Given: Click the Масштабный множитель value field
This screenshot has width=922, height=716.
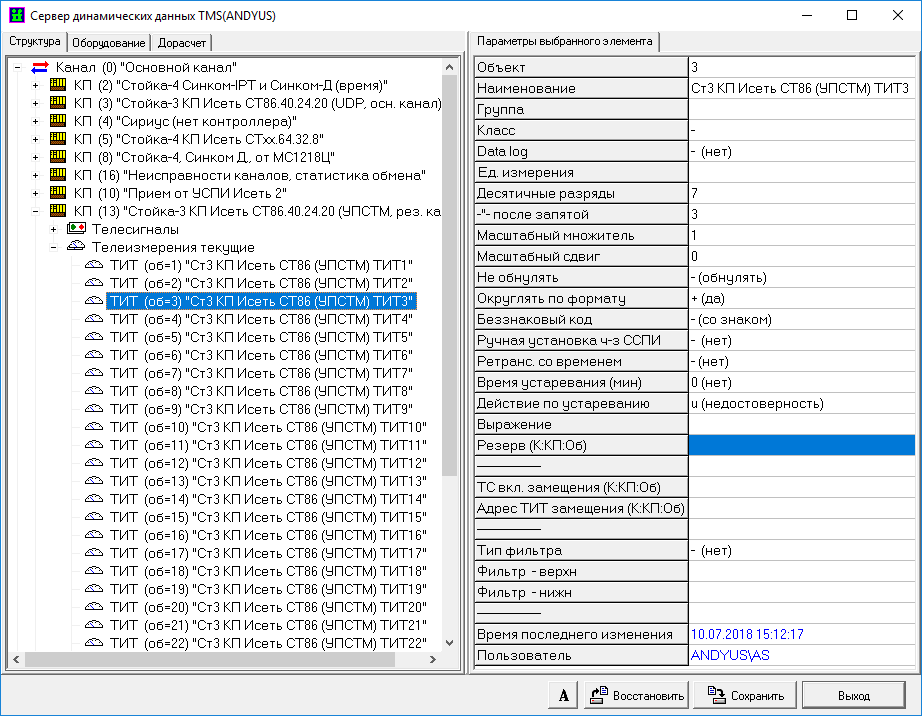Looking at the screenshot, I should click(x=802, y=235).
